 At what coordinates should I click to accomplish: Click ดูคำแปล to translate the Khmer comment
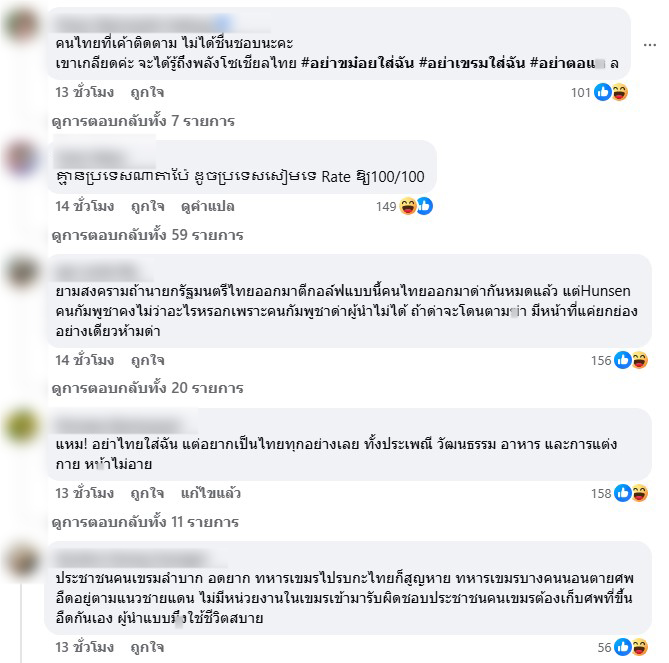pos(208,206)
